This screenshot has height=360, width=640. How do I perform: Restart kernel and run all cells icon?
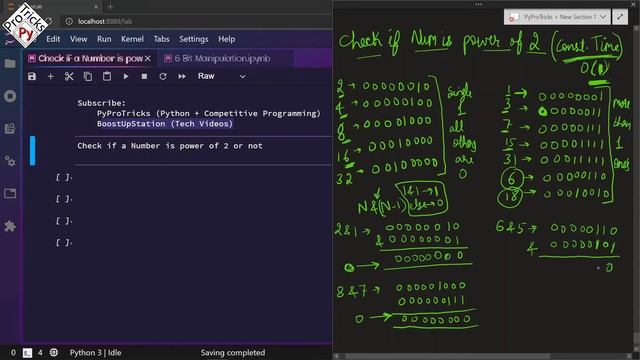182,76
